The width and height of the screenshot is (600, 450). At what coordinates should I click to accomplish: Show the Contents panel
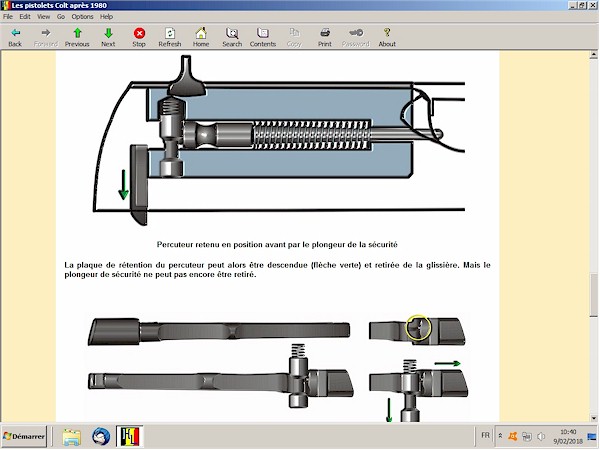click(263, 37)
